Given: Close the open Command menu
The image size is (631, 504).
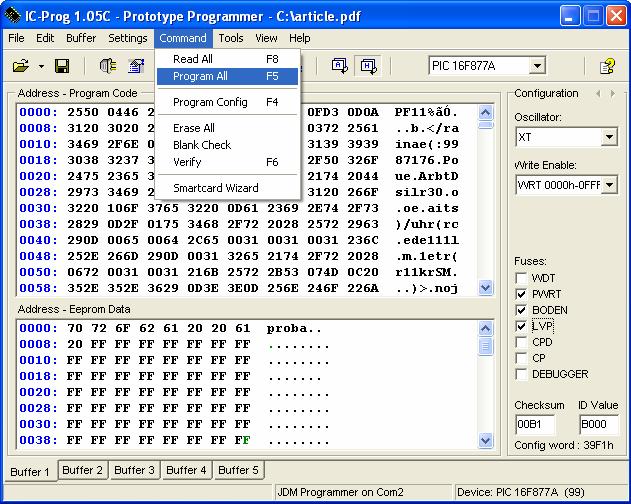Looking at the screenshot, I should pyautogui.click(x=183, y=38).
